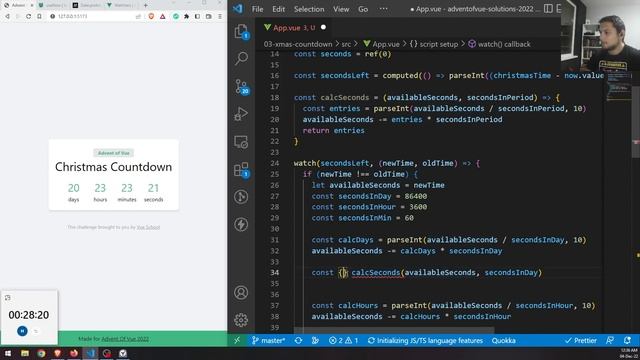This screenshot has width=640, height=360.
Task: Click Initializing JS/TS language features status
Action: (425, 340)
